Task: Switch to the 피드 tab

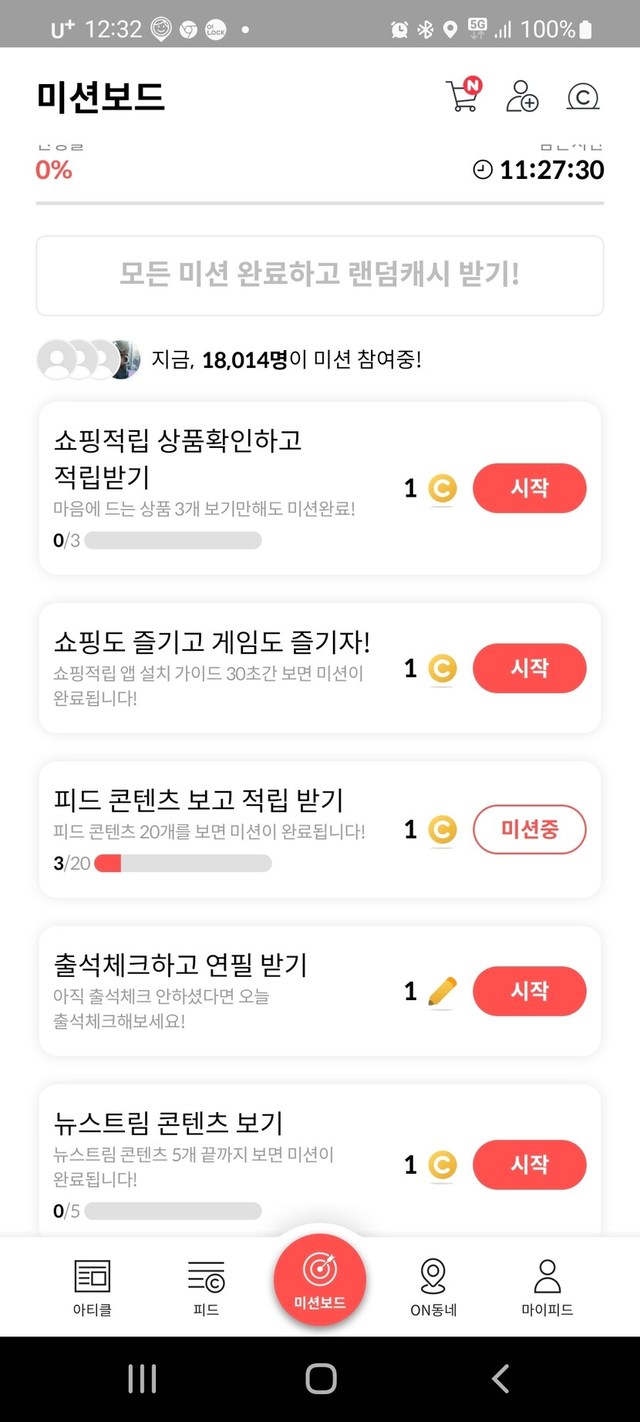Action: coord(206,1286)
